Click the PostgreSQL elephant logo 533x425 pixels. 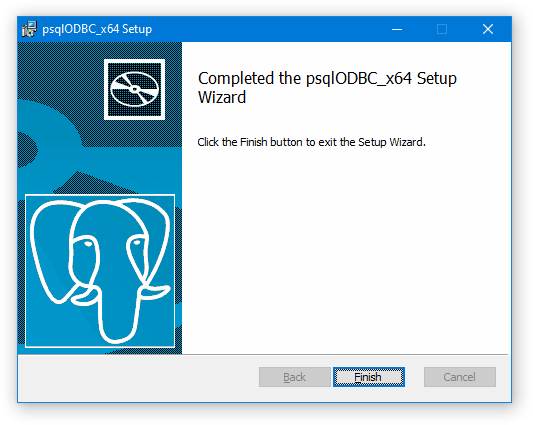tap(100, 271)
